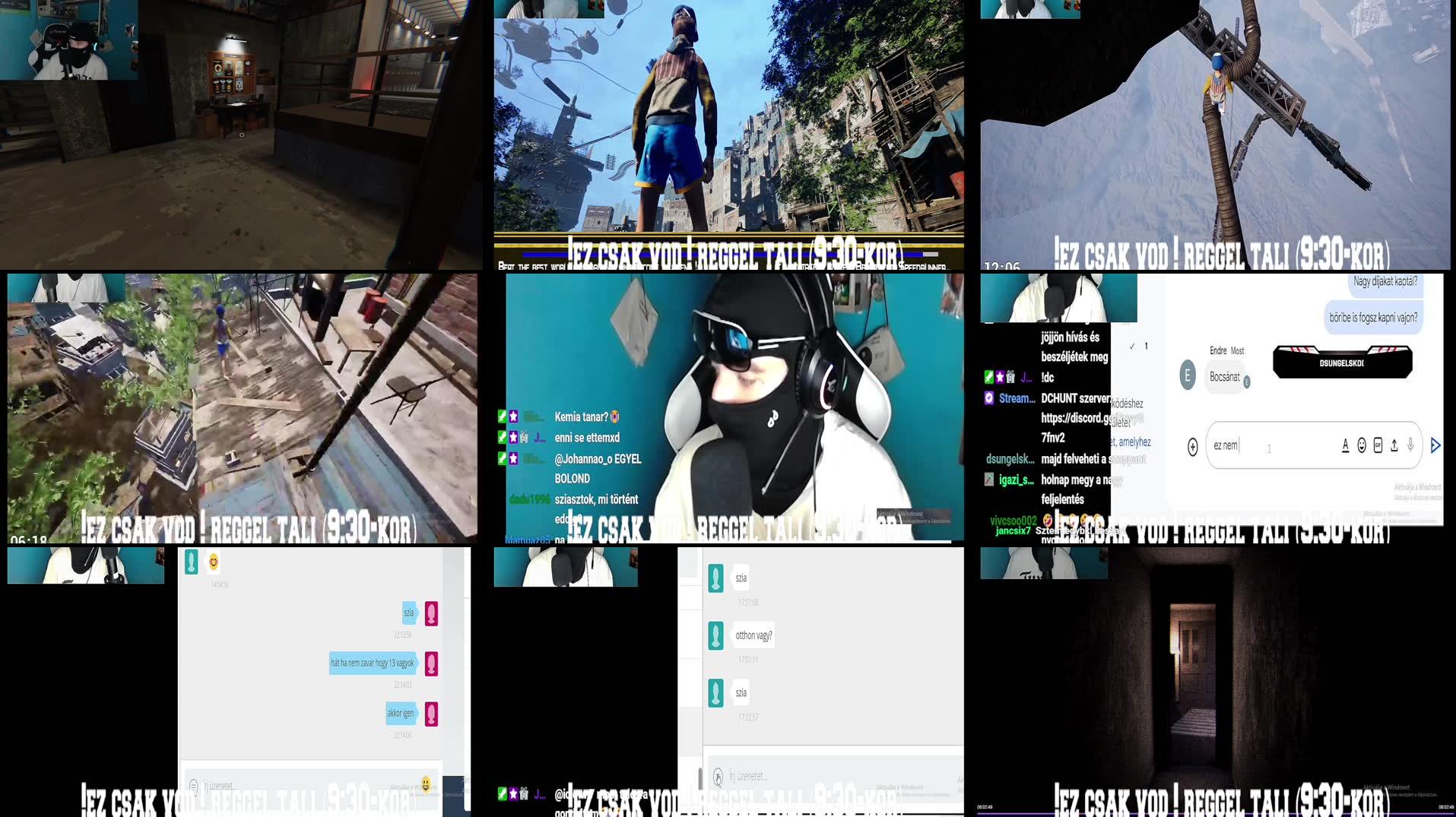Click the black DSUNGELSKO banner image
Image resolution: width=1456 pixels, height=817 pixels.
tap(1343, 362)
